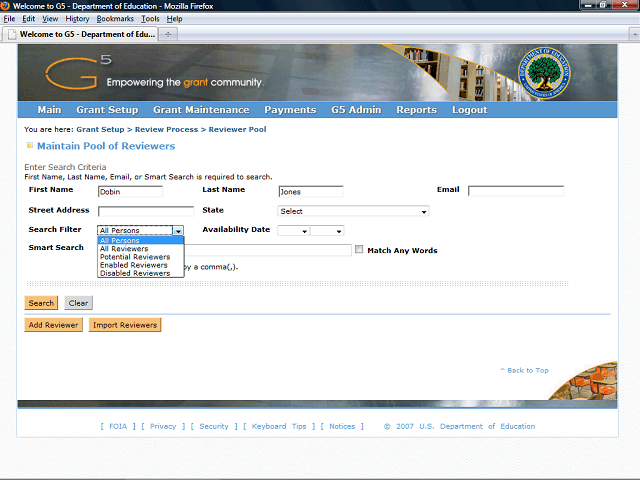Open Payments navigation item
Viewport: 640px width, 480px height.
click(x=290, y=110)
